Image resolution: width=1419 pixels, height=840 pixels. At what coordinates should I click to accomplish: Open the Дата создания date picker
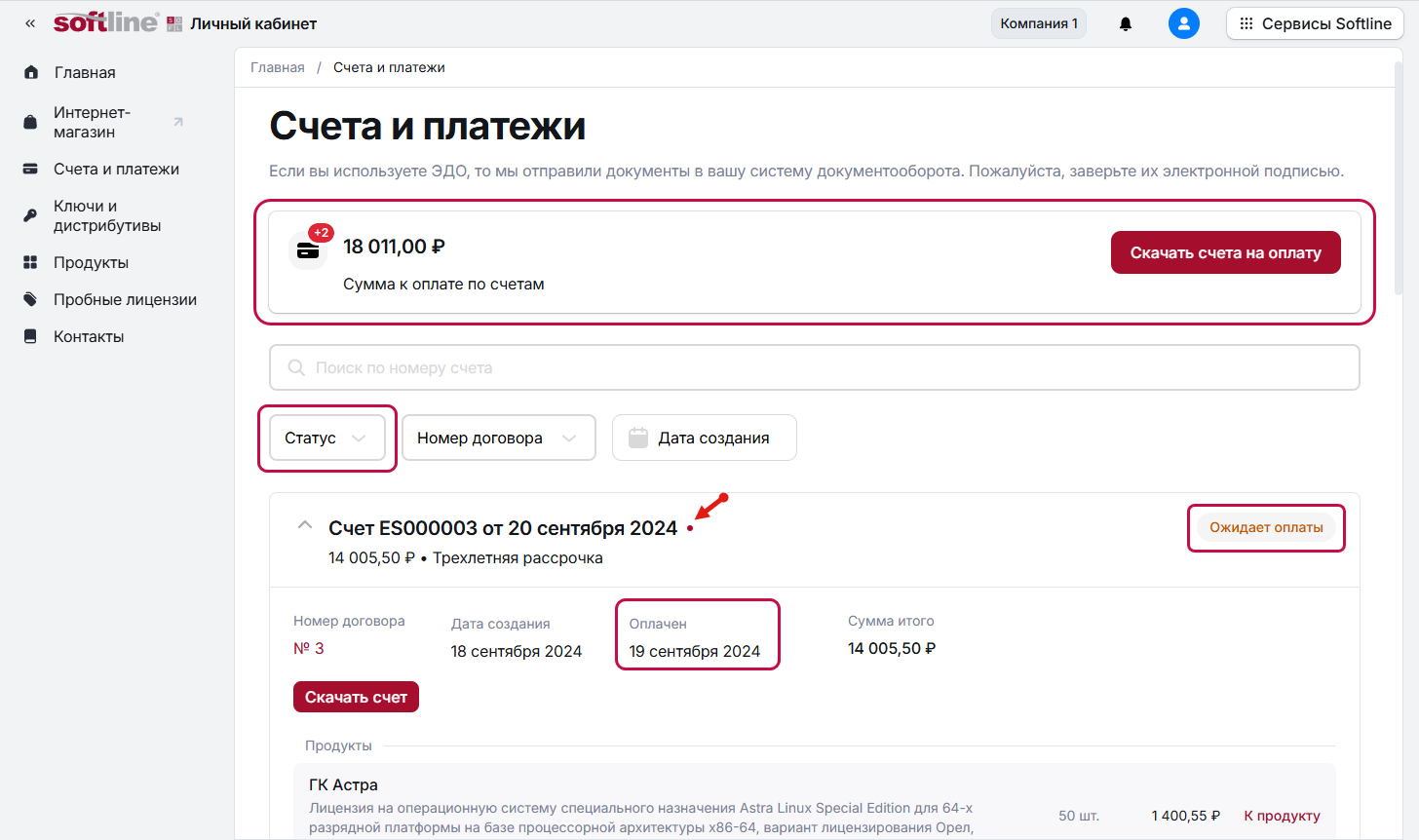pyautogui.click(x=704, y=439)
